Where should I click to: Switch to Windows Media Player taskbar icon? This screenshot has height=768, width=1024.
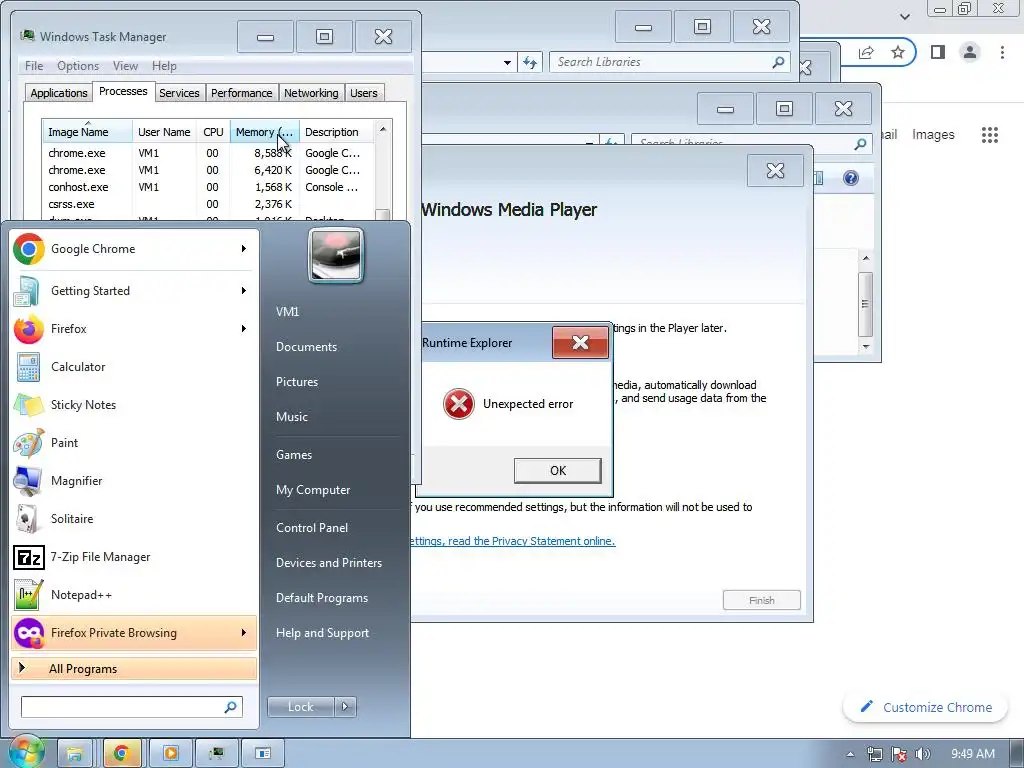pos(170,754)
